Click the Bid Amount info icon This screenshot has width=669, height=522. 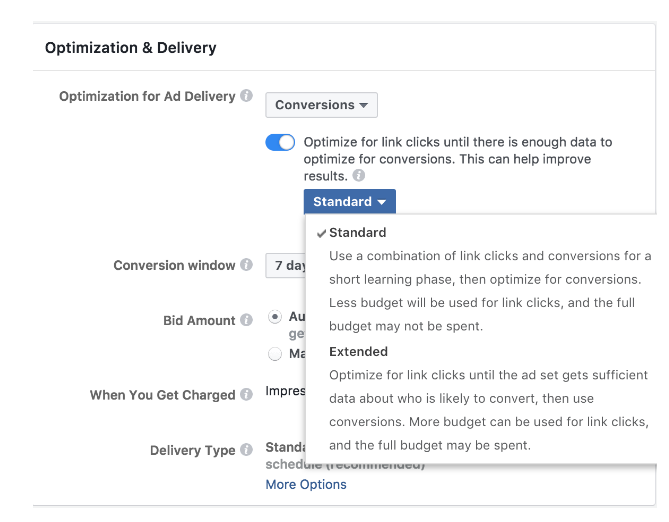(246, 321)
